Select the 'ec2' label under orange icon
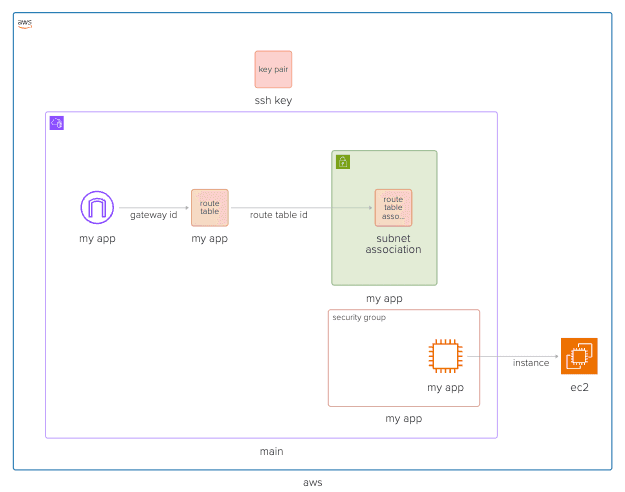 click(x=579, y=387)
